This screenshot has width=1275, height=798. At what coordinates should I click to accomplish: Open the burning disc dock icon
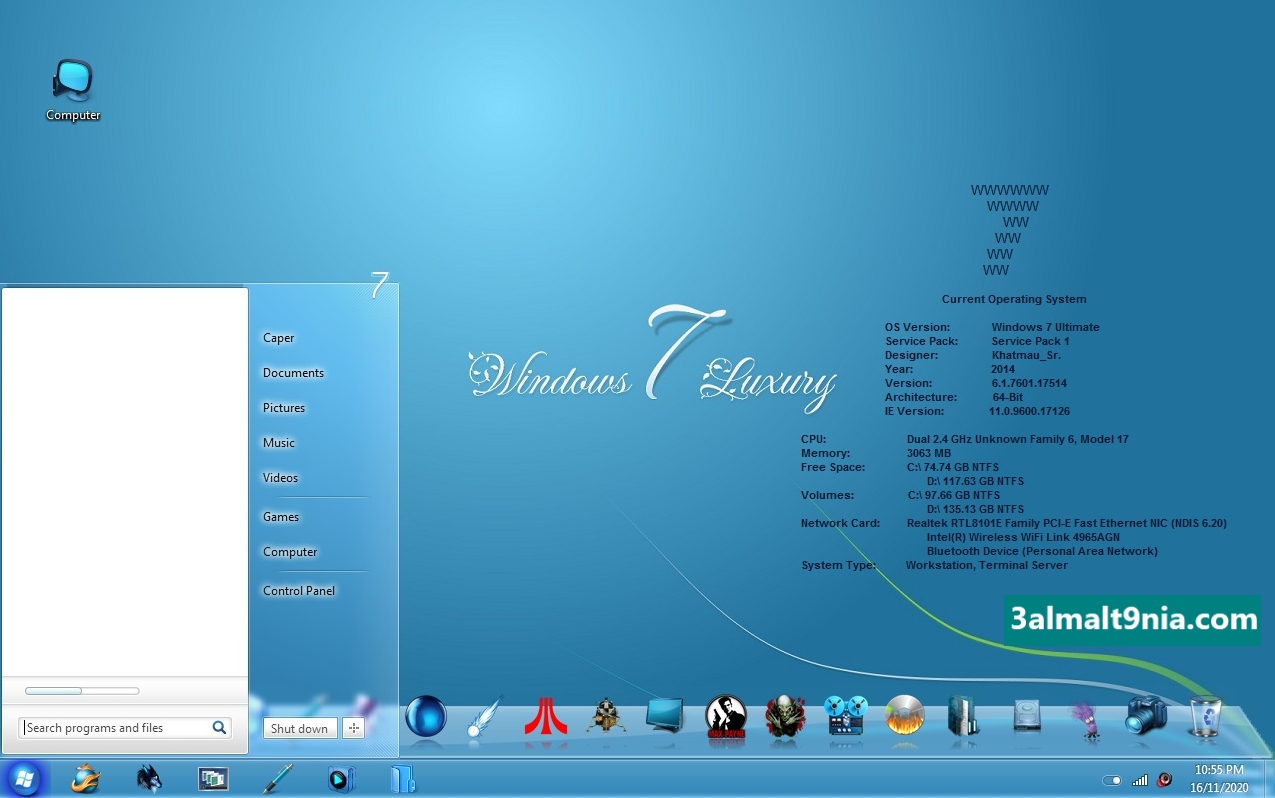905,716
